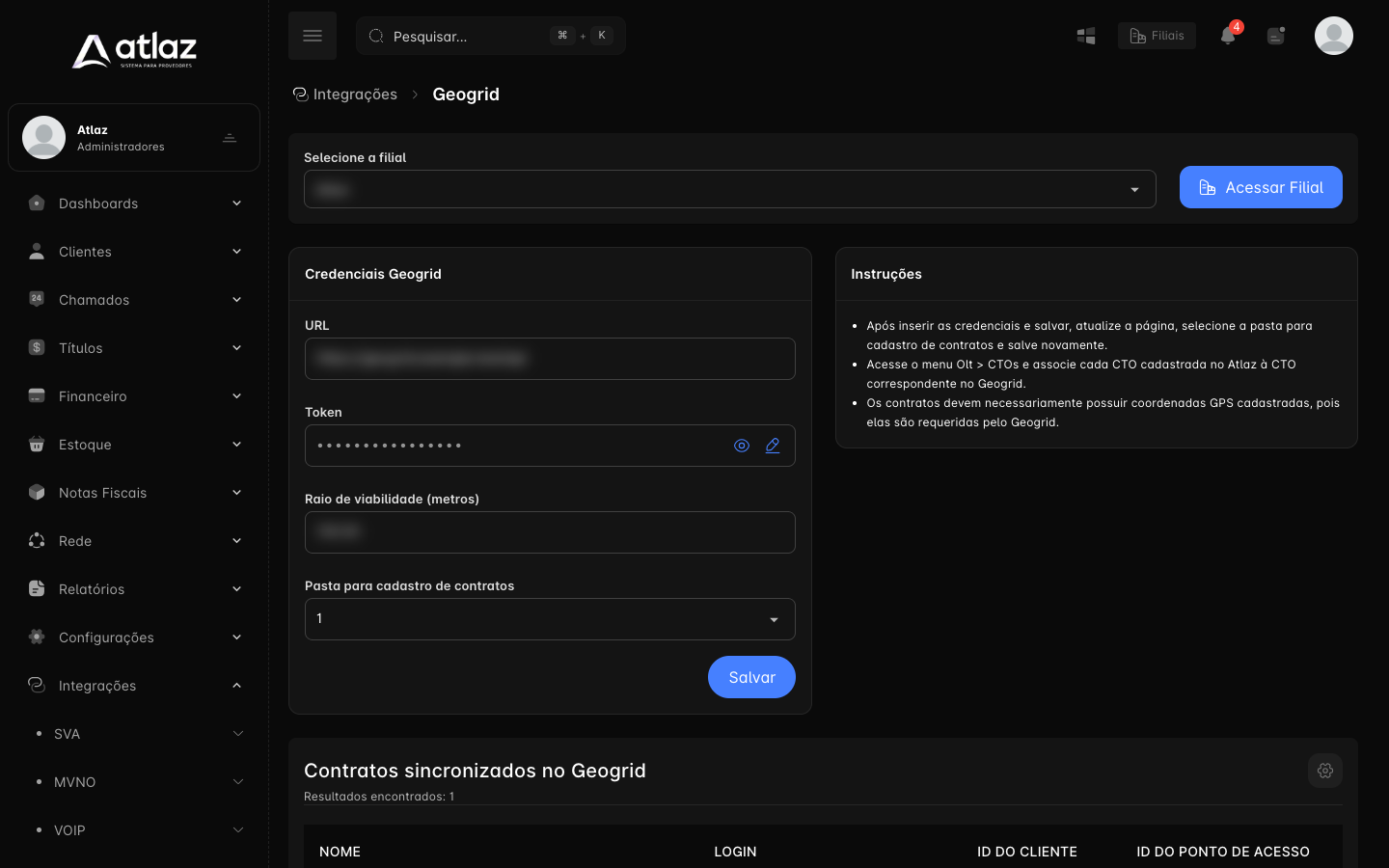This screenshot has height=868, width=1389.
Task: Click the Dashboards icon in the sidebar
Action: (37, 203)
